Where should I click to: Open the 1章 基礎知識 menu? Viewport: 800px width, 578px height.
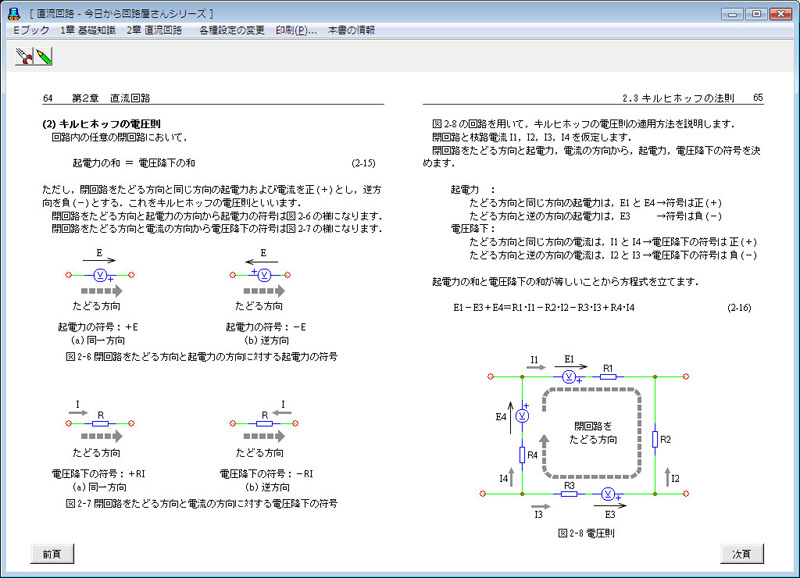(88, 31)
